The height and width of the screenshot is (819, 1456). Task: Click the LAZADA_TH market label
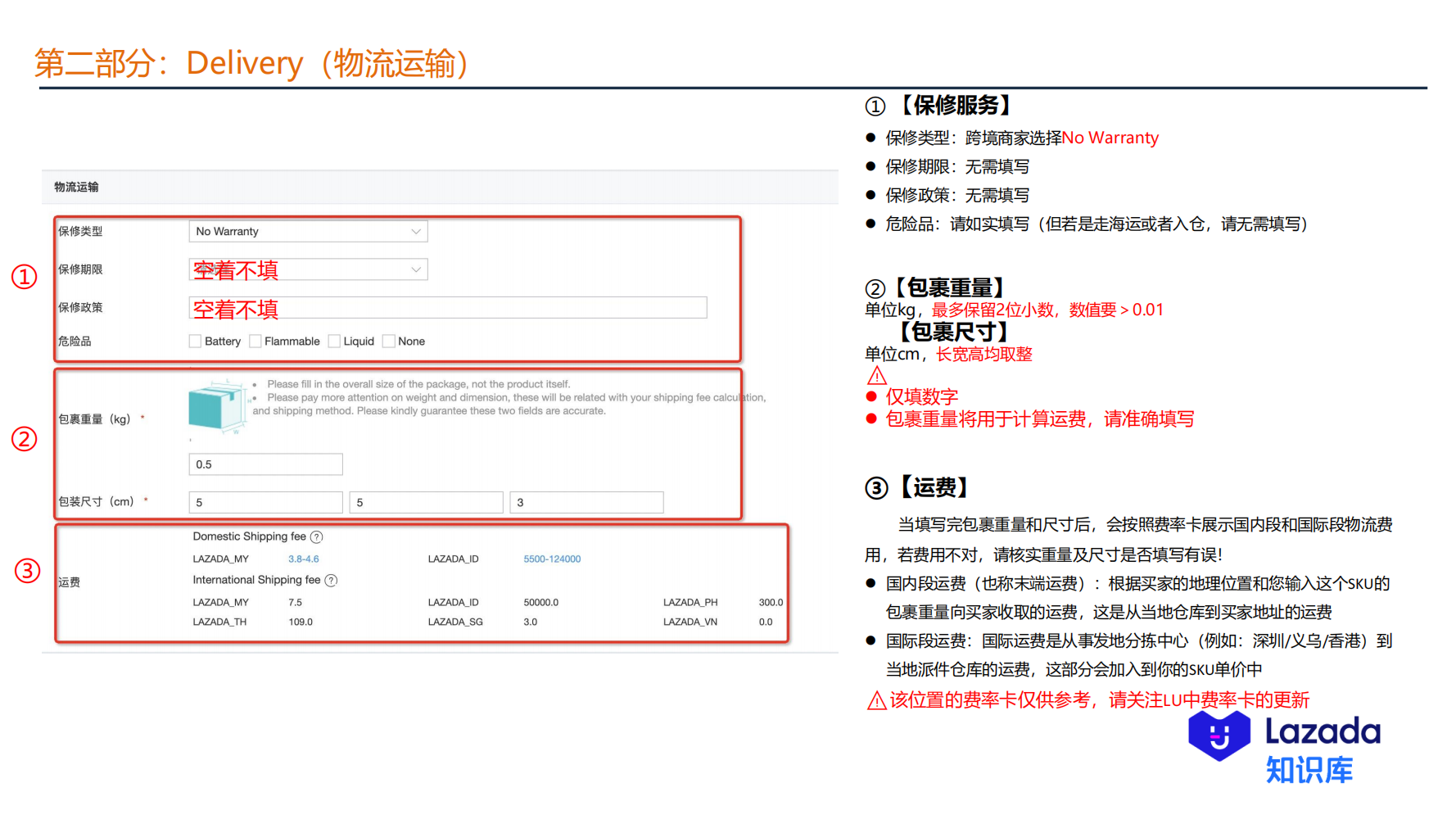(219, 622)
